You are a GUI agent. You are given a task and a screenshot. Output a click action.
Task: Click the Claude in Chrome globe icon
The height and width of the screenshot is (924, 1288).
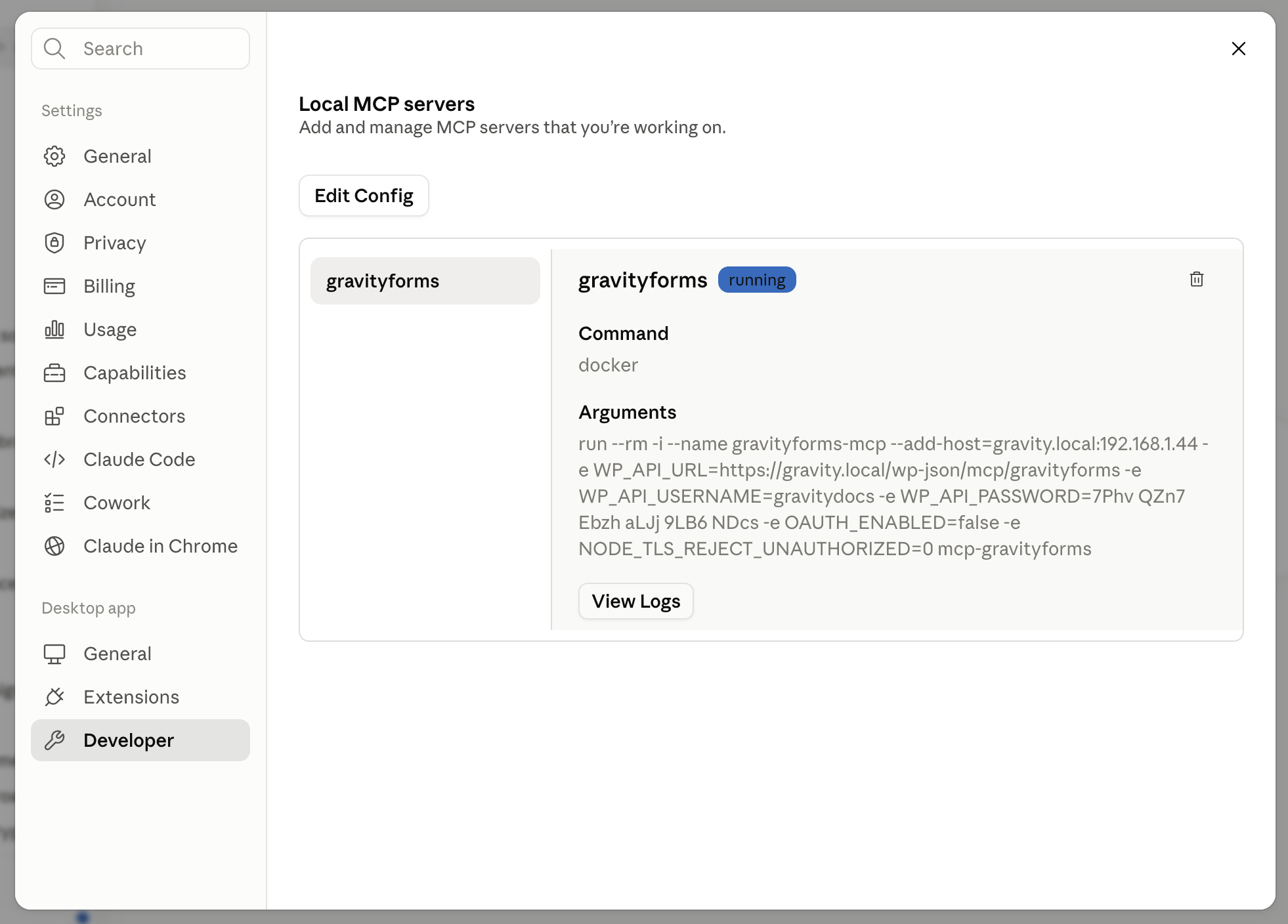(54, 546)
